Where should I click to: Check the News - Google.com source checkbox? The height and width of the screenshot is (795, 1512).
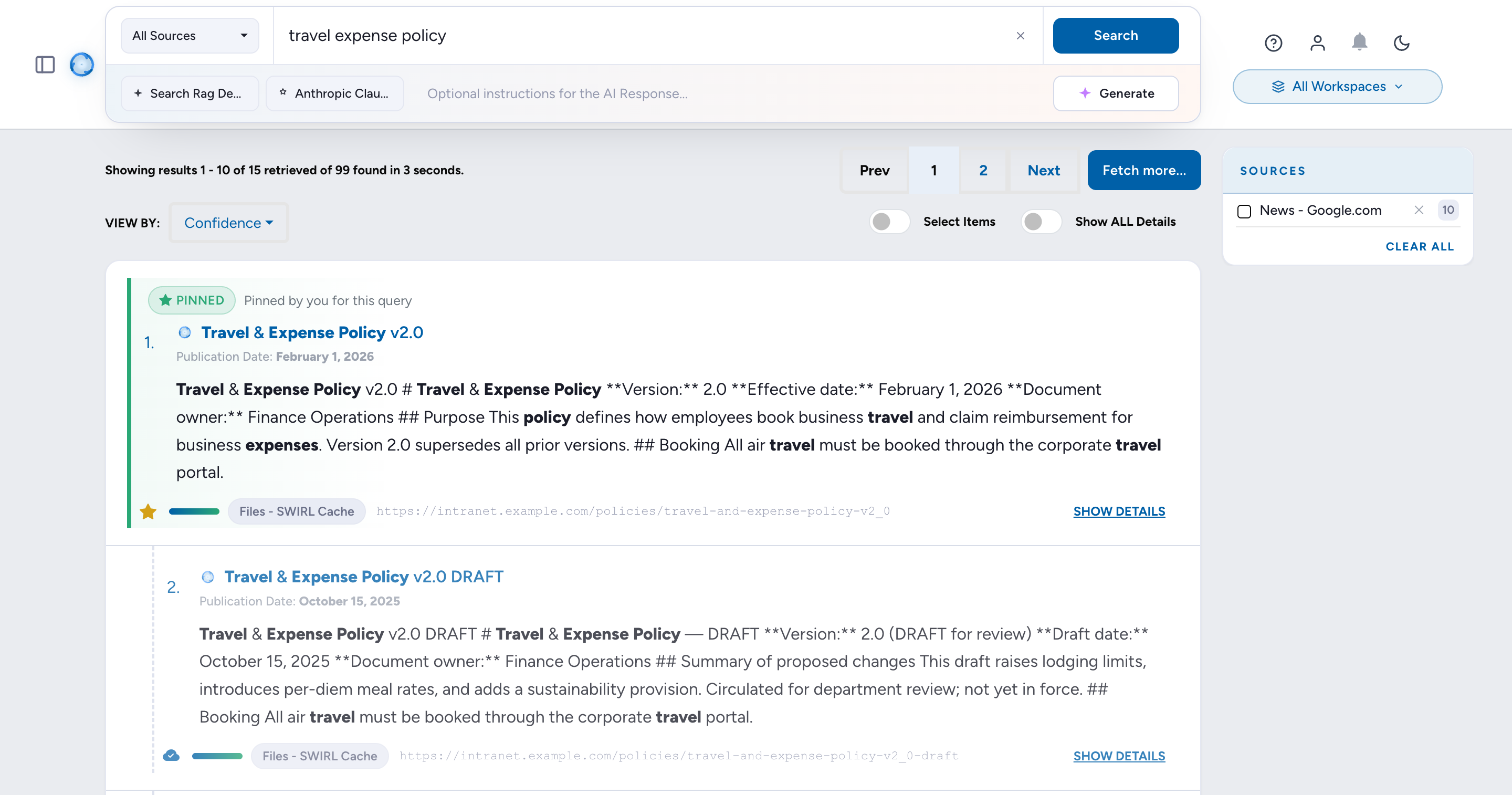pos(1244,211)
